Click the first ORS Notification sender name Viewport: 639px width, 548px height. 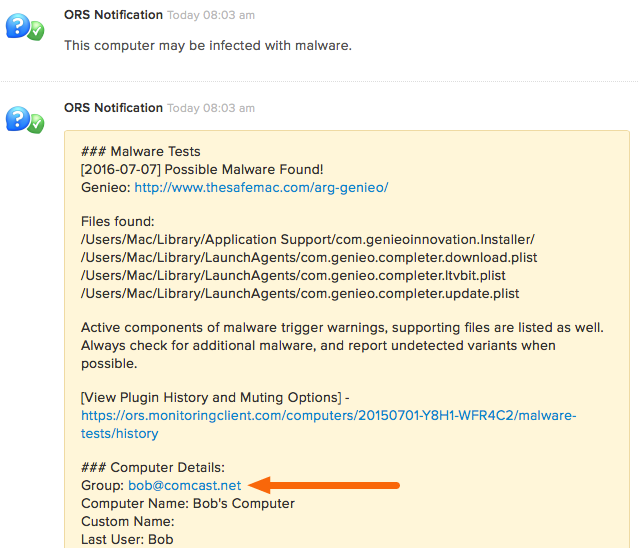click(113, 15)
